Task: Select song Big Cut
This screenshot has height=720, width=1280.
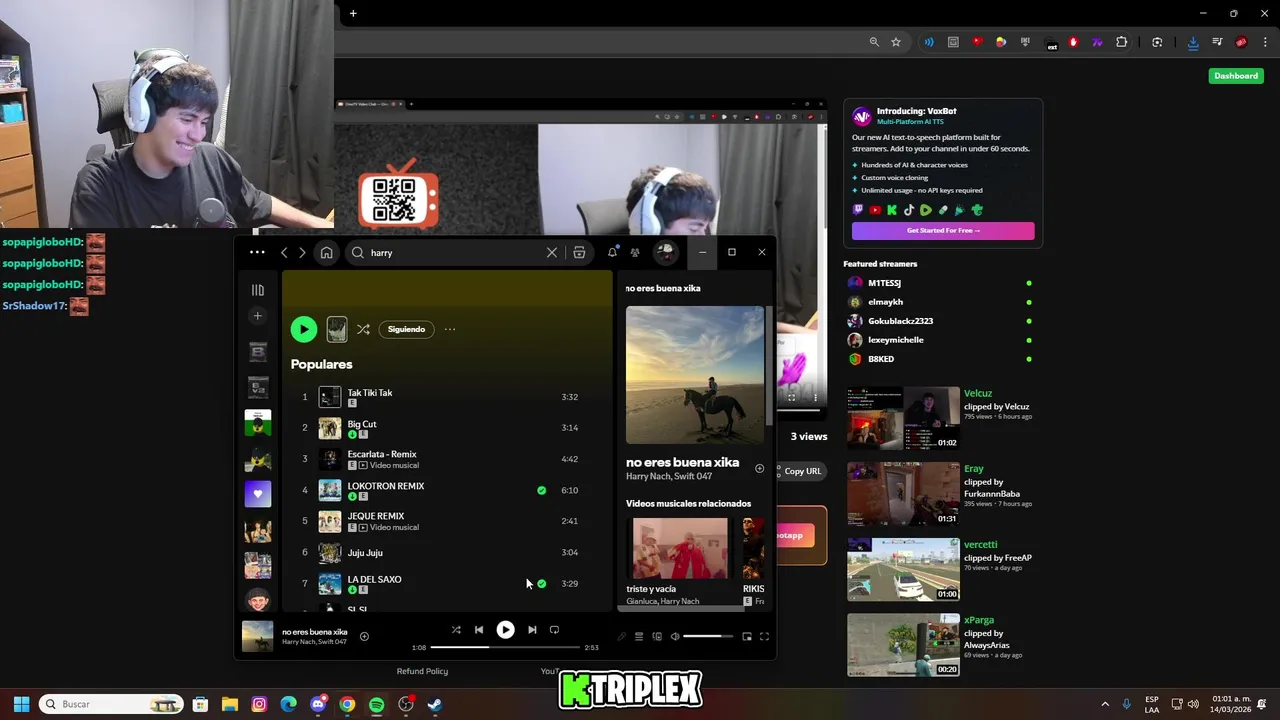Action: 362,424
